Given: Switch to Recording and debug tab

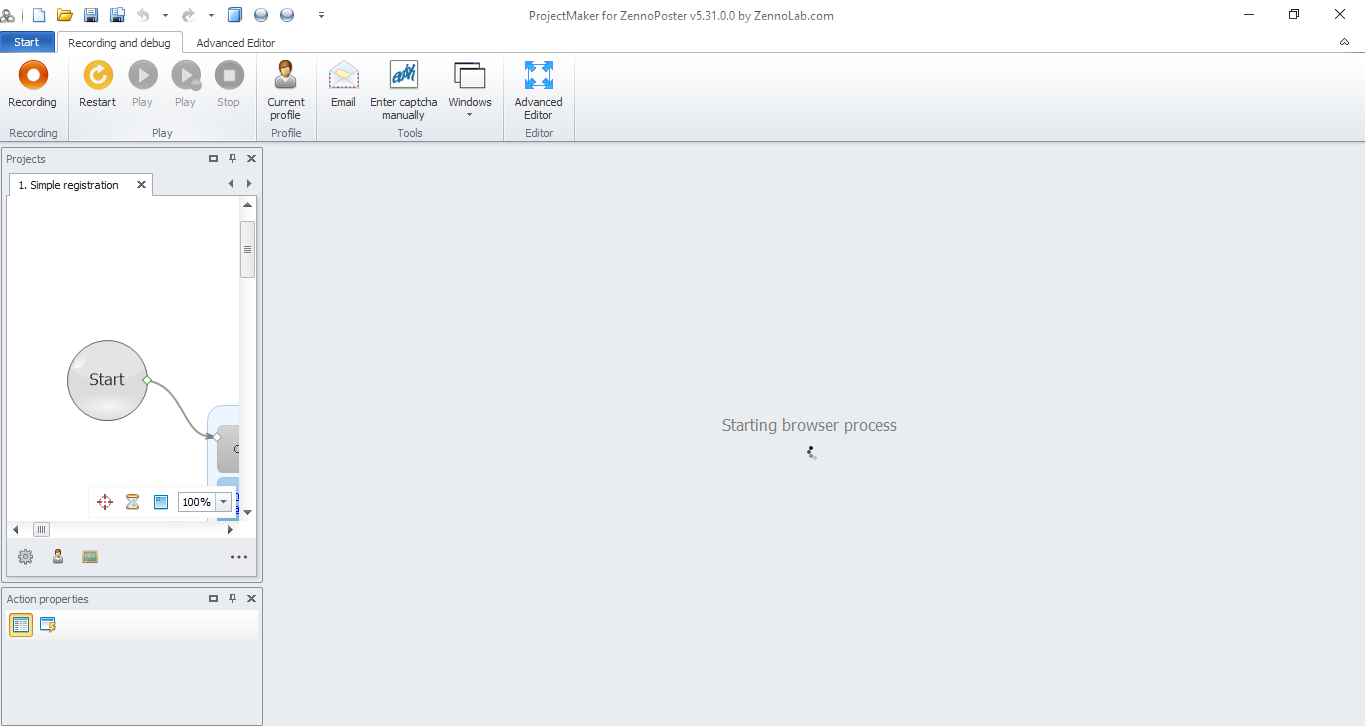Looking at the screenshot, I should coord(119,43).
